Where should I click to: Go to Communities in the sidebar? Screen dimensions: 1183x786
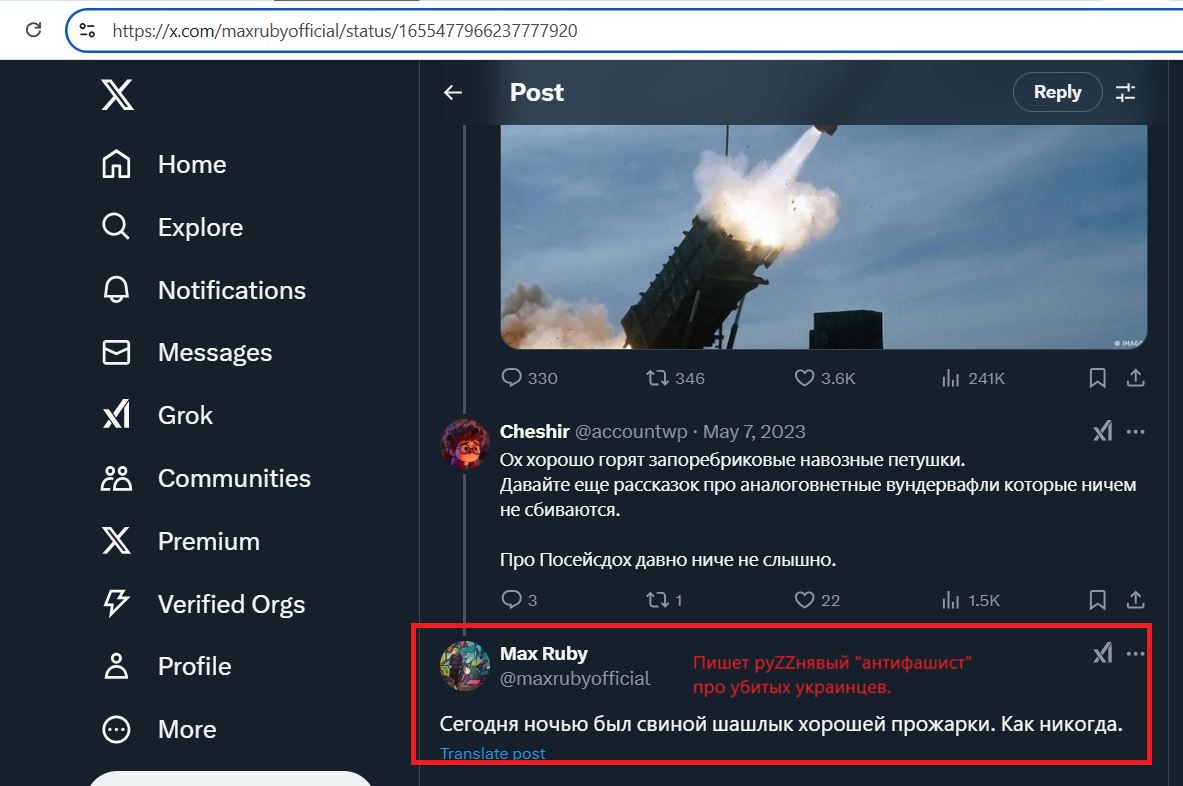[x=206, y=477]
